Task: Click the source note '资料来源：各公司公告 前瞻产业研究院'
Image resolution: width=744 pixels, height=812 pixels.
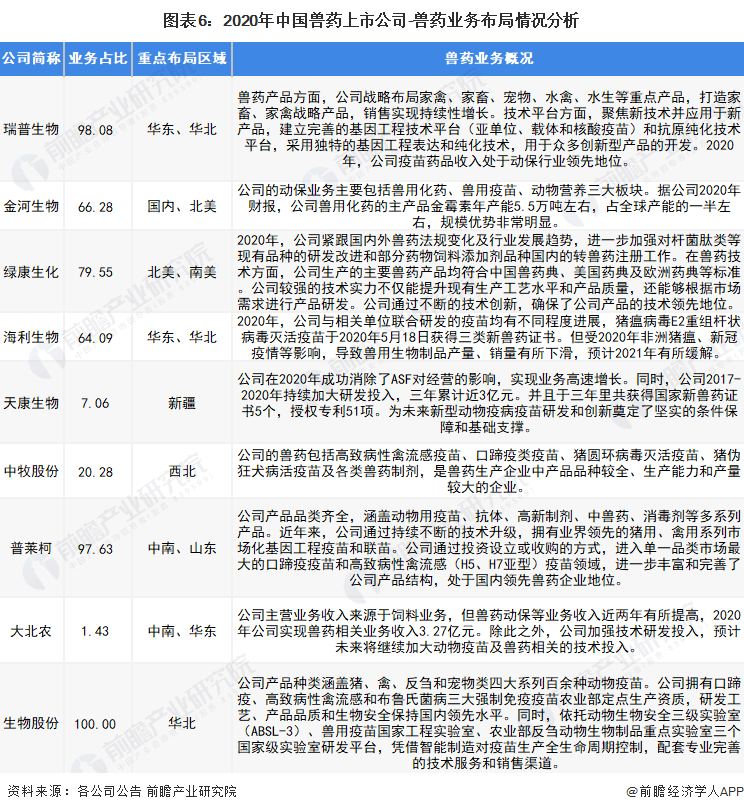Action: [122, 791]
